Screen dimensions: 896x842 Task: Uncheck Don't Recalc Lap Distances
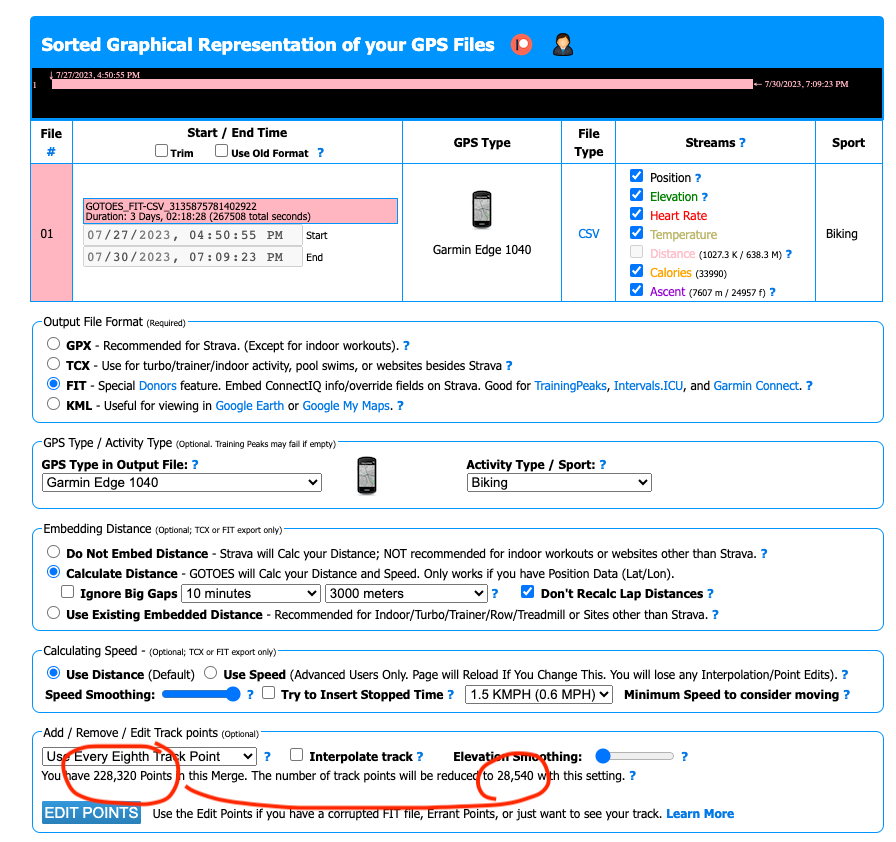[528, 592]
